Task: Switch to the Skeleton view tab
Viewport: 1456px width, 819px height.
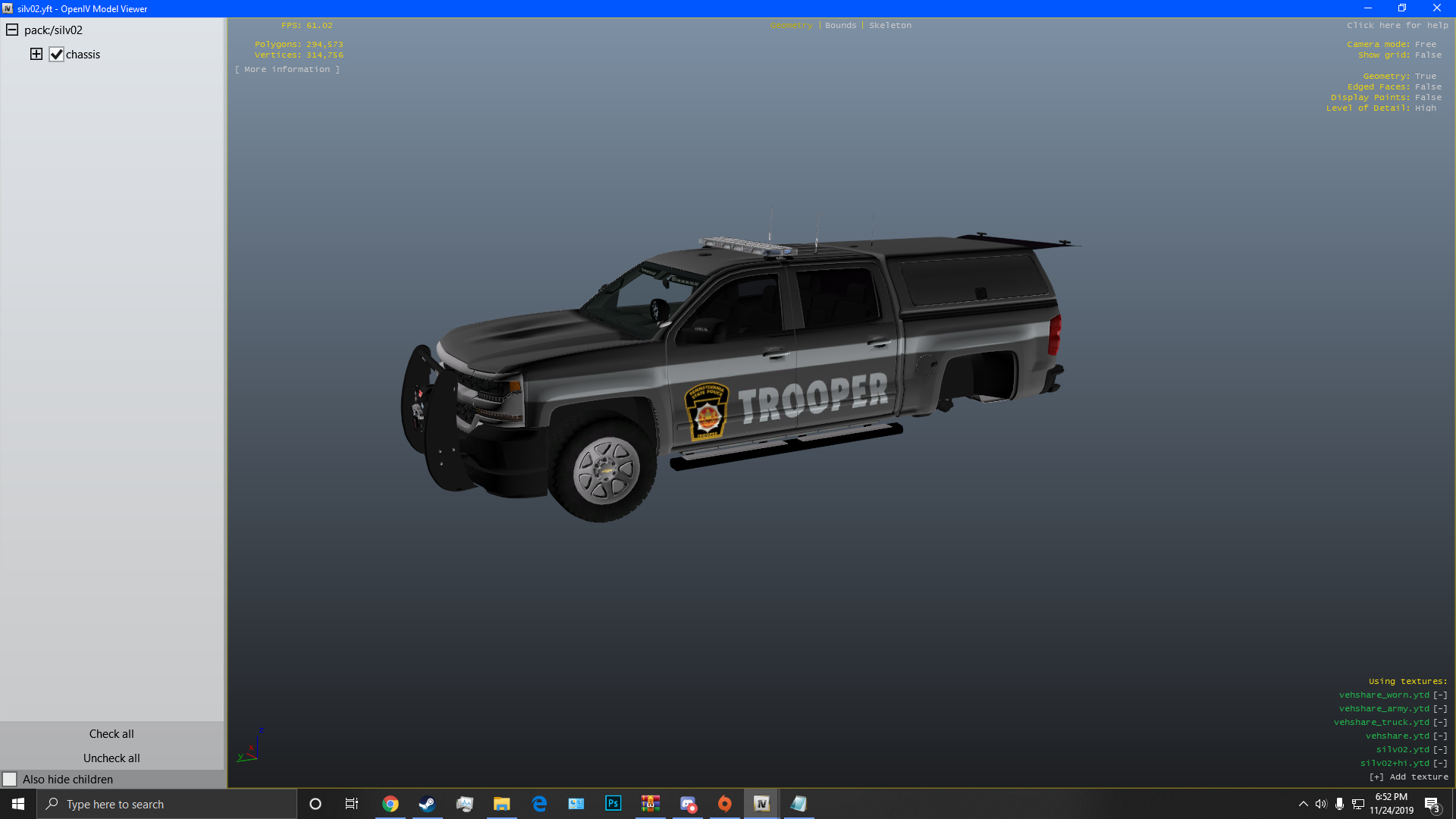Action: pos(890,25)
